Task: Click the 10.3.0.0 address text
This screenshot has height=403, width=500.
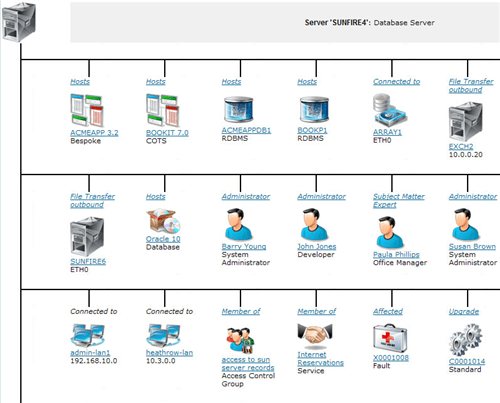Action: (161, 361)
